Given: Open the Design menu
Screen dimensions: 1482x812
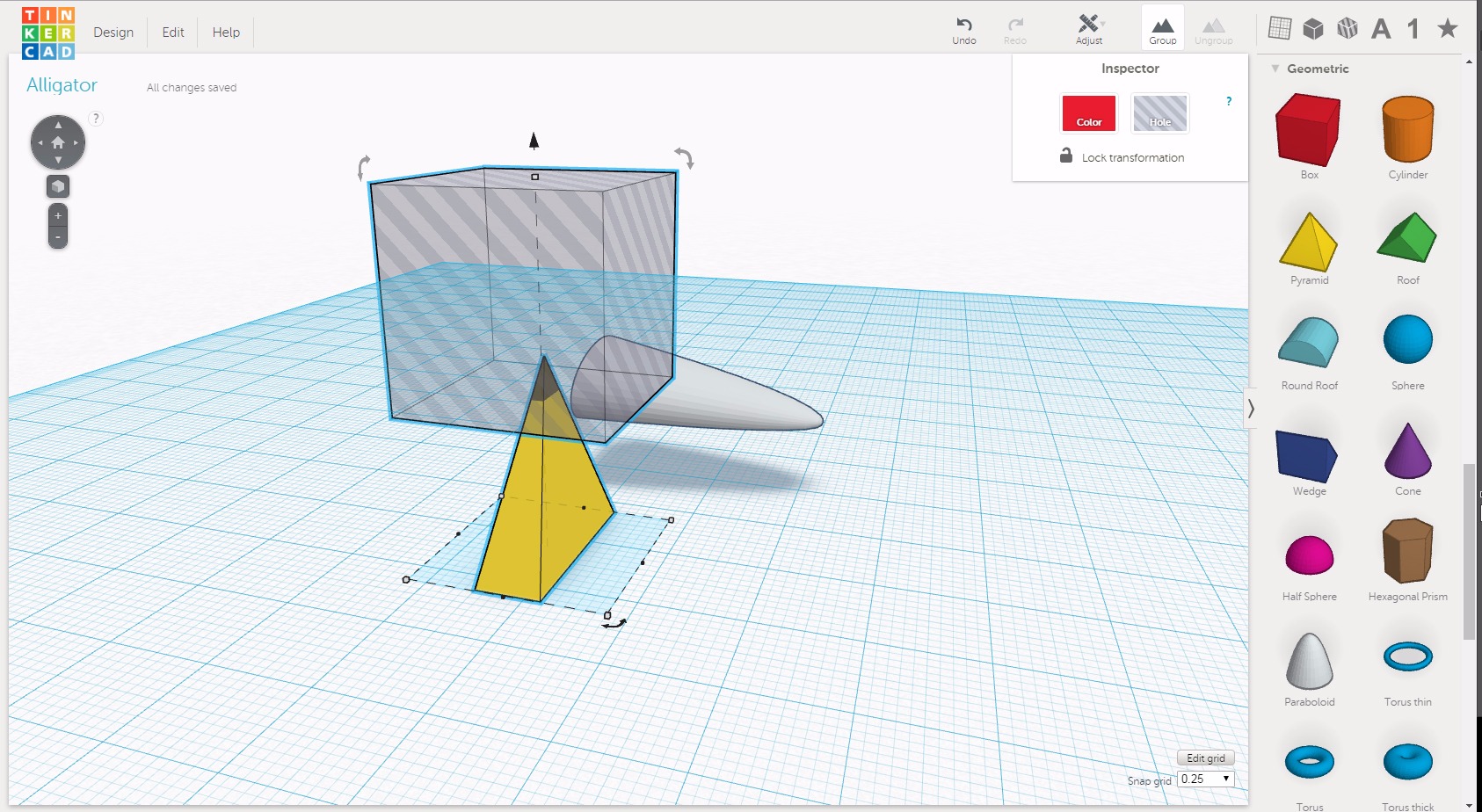Looking at the screenshot, I should (113, 33).
